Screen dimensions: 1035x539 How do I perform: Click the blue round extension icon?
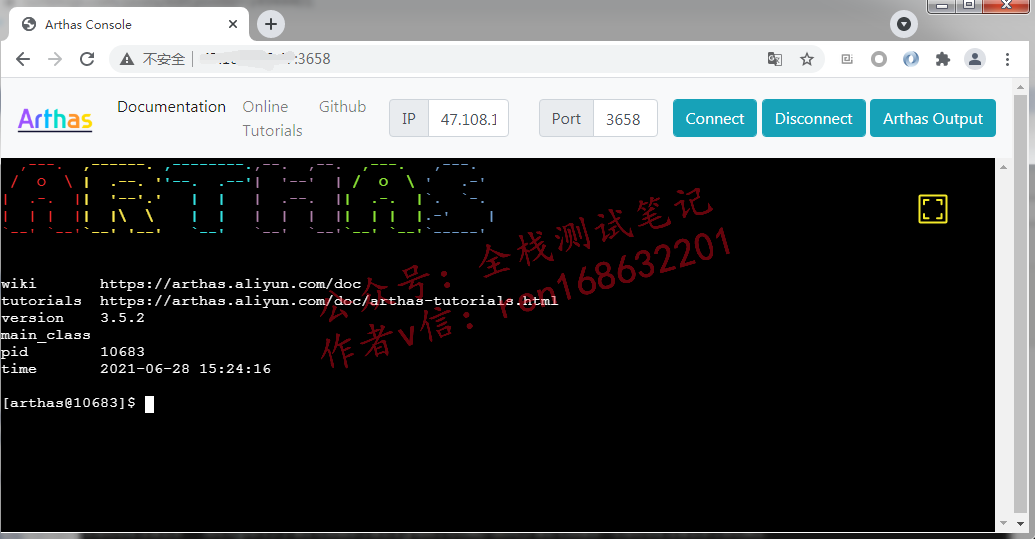pos(911,59)
